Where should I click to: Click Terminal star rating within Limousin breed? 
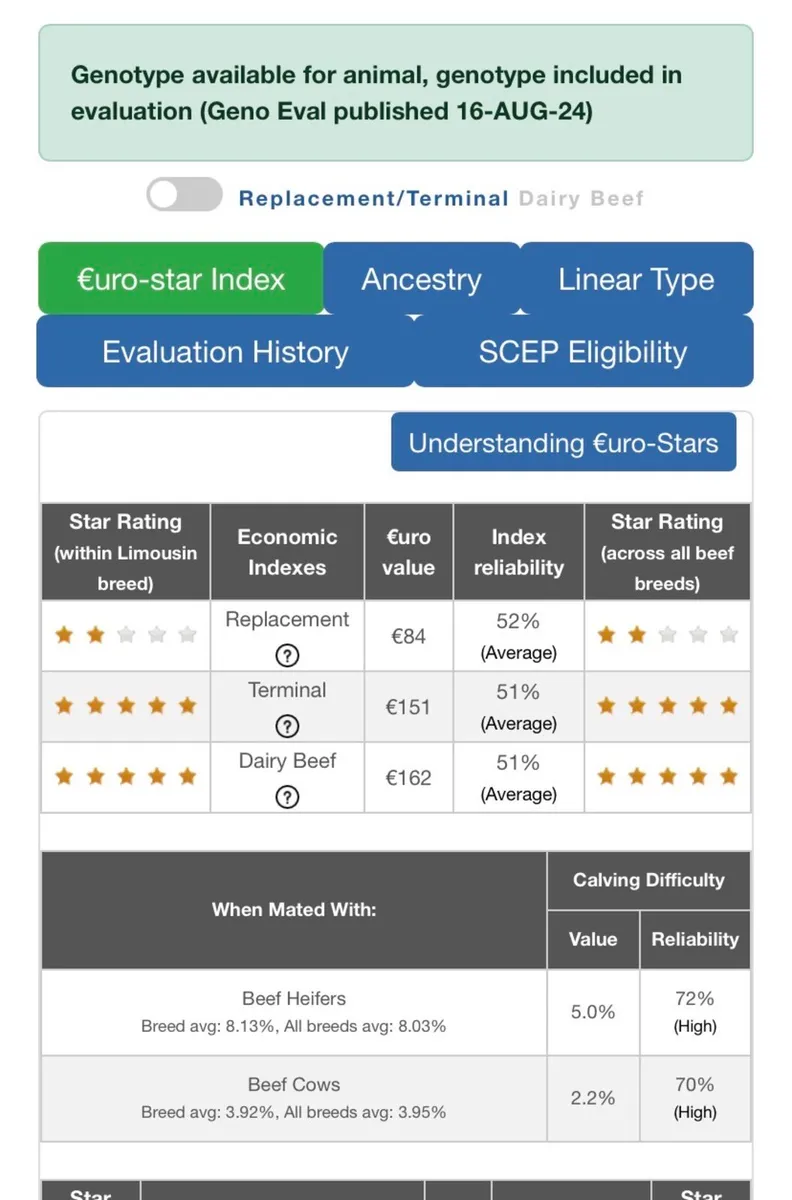click(x=125, y=706)
